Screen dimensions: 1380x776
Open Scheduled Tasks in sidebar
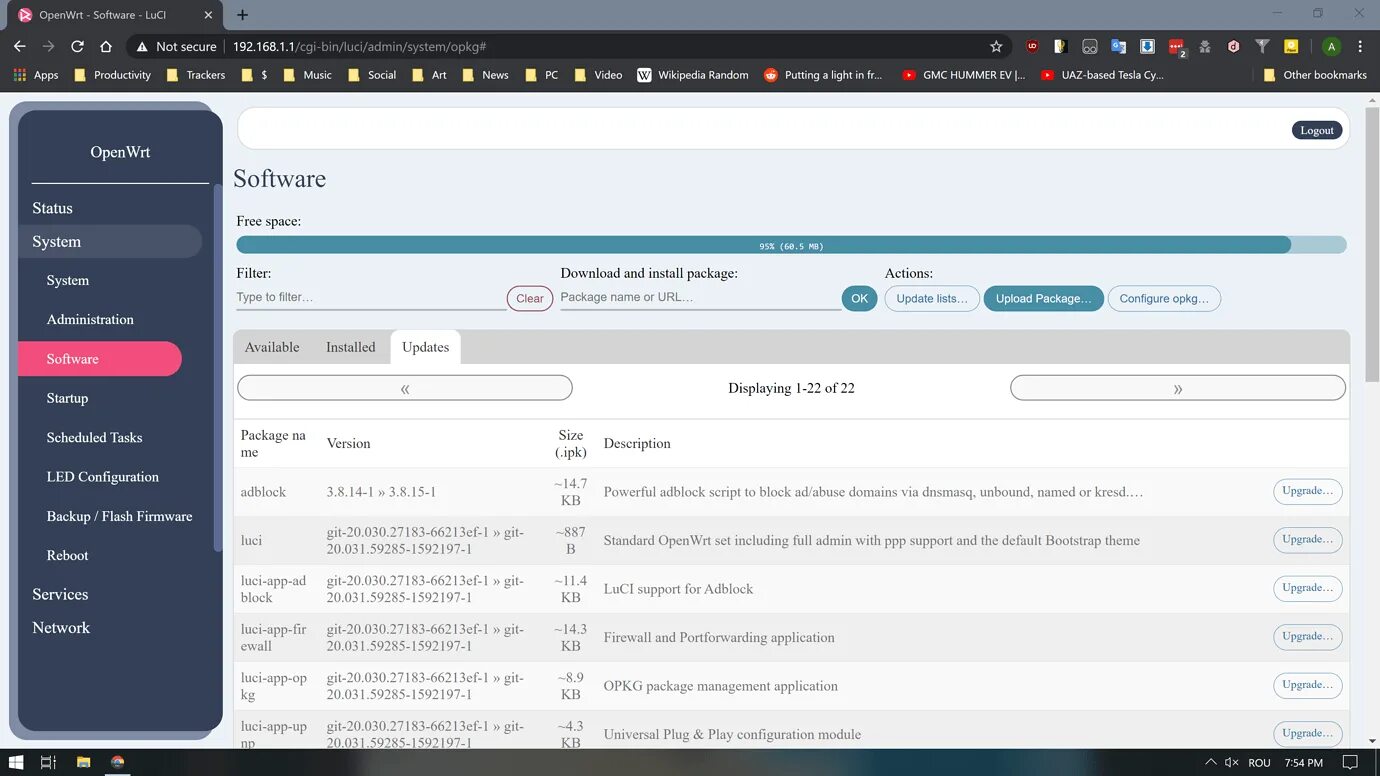coord(94,438)
